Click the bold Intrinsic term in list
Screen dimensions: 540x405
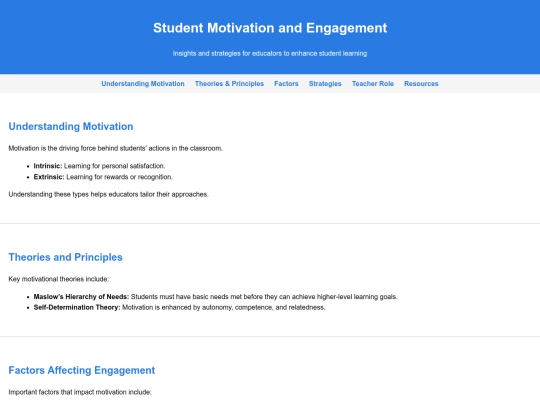pyautogui.click(x=48, y=166)
